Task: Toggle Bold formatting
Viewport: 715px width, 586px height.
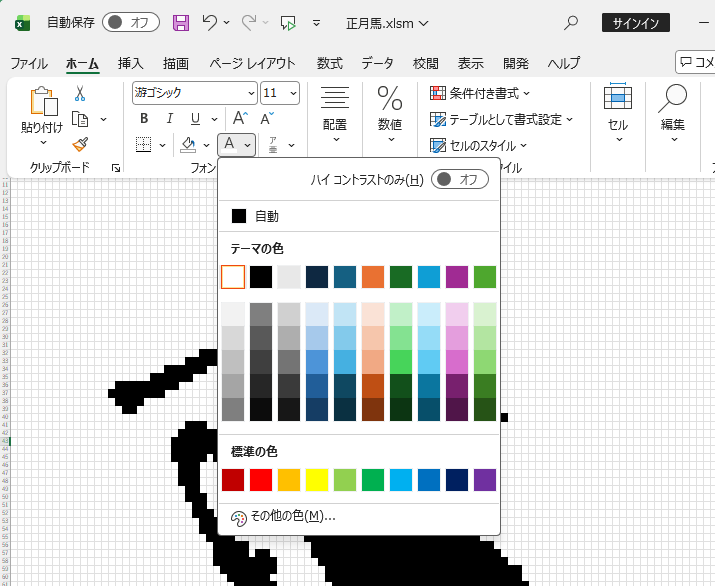Action: [x=143, y=119]
